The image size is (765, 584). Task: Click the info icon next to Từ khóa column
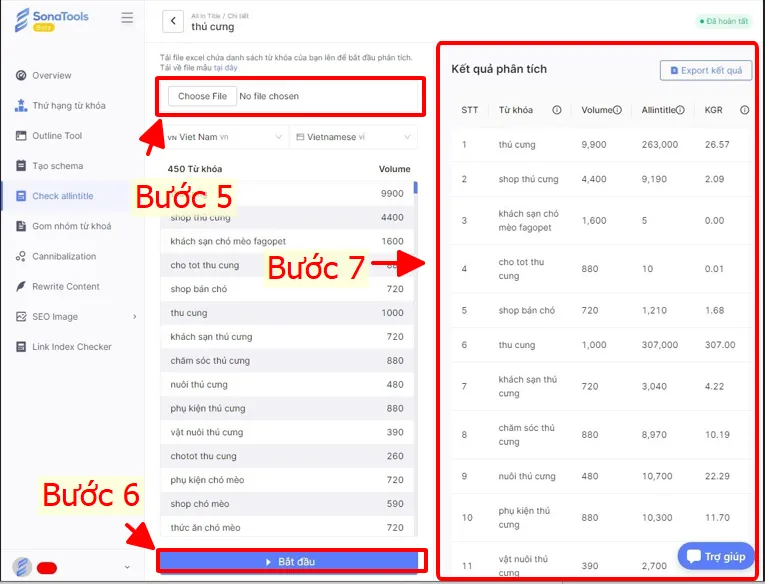[557, 110]
